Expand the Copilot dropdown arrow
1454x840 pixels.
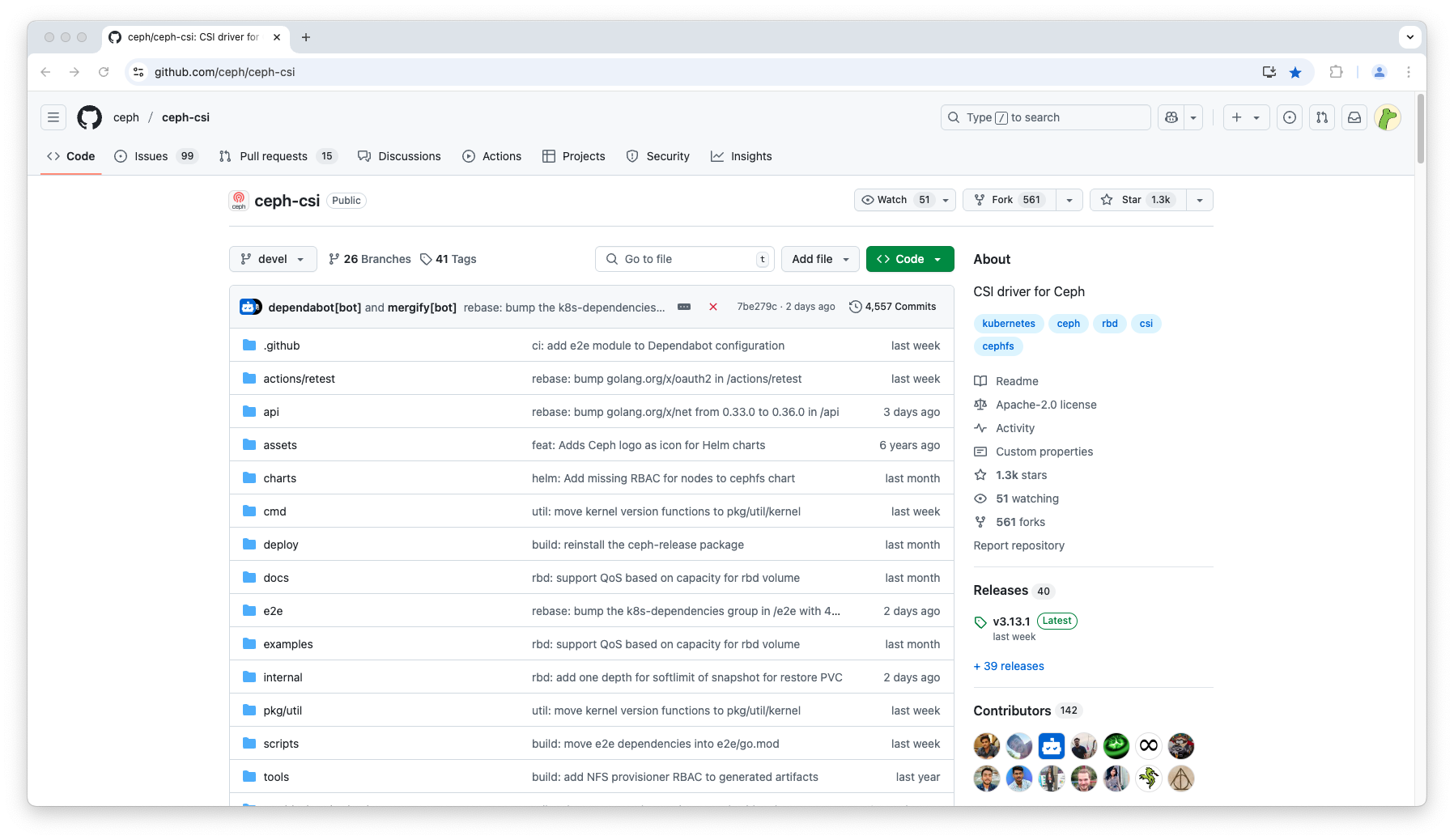pyautogui.click(x=1193, y=117)
